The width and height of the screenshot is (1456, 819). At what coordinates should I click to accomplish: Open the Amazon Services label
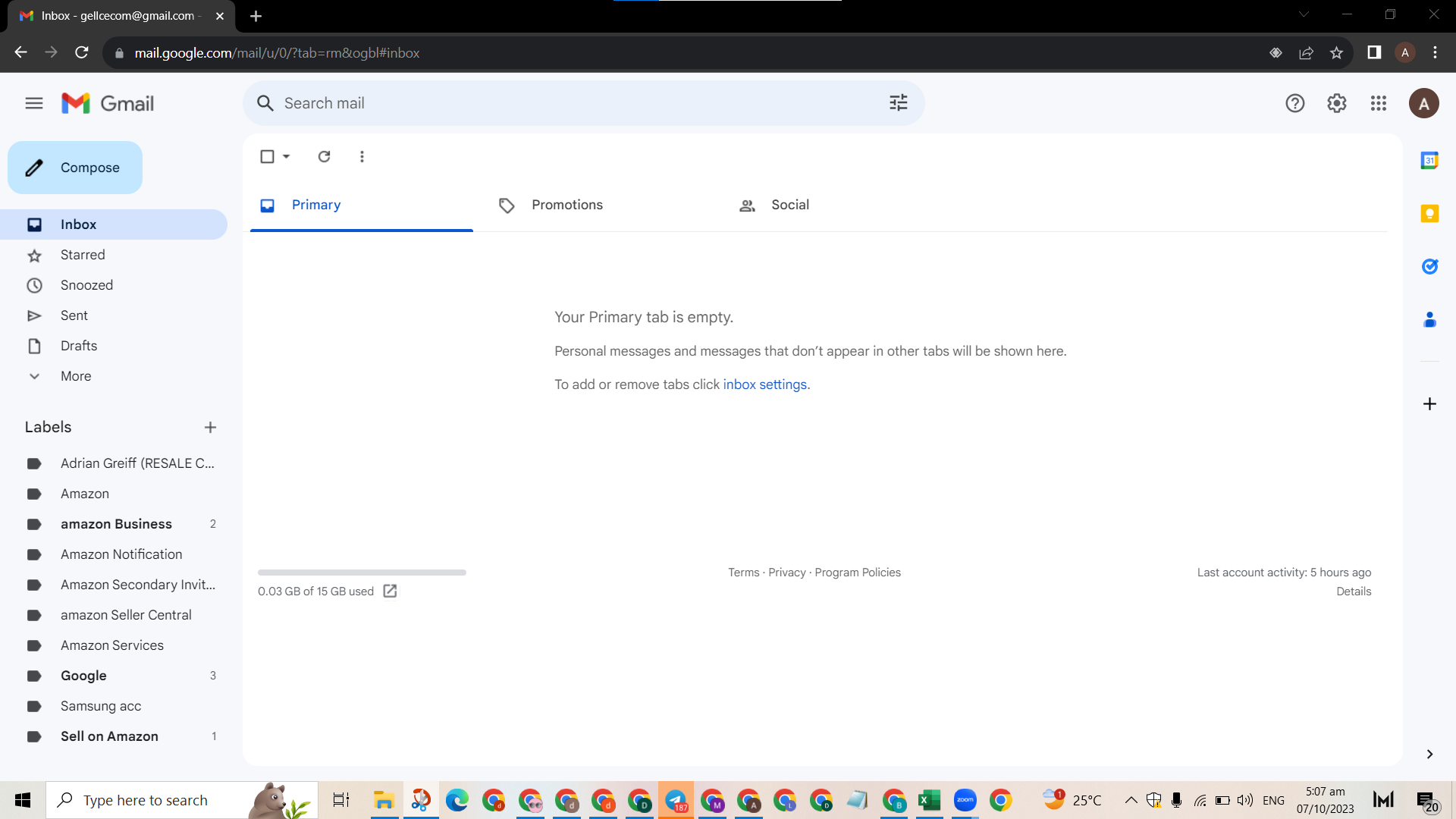tap(114, 645)
